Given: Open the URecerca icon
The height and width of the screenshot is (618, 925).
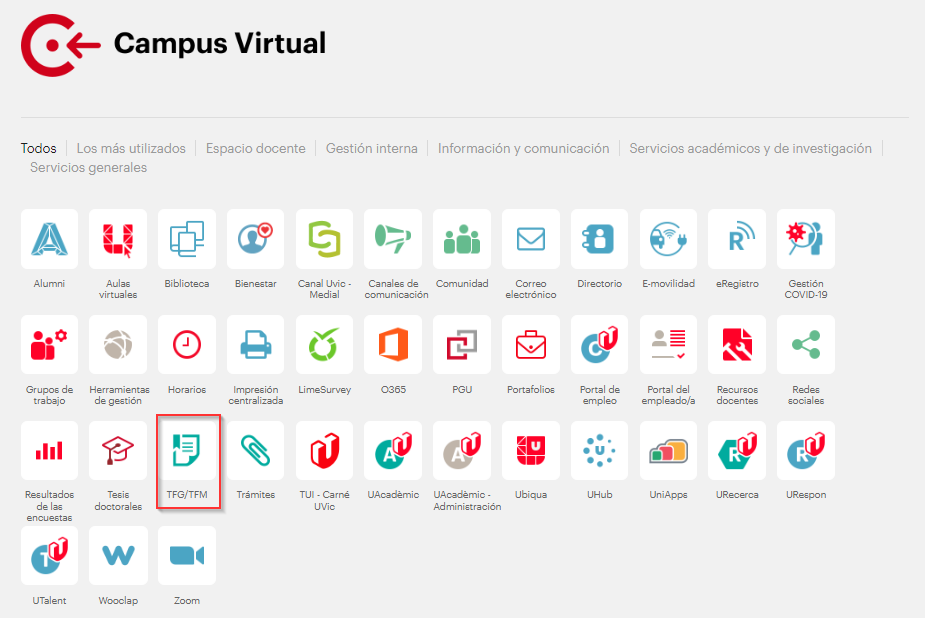Looking at the screenshot, I should 737,451.
